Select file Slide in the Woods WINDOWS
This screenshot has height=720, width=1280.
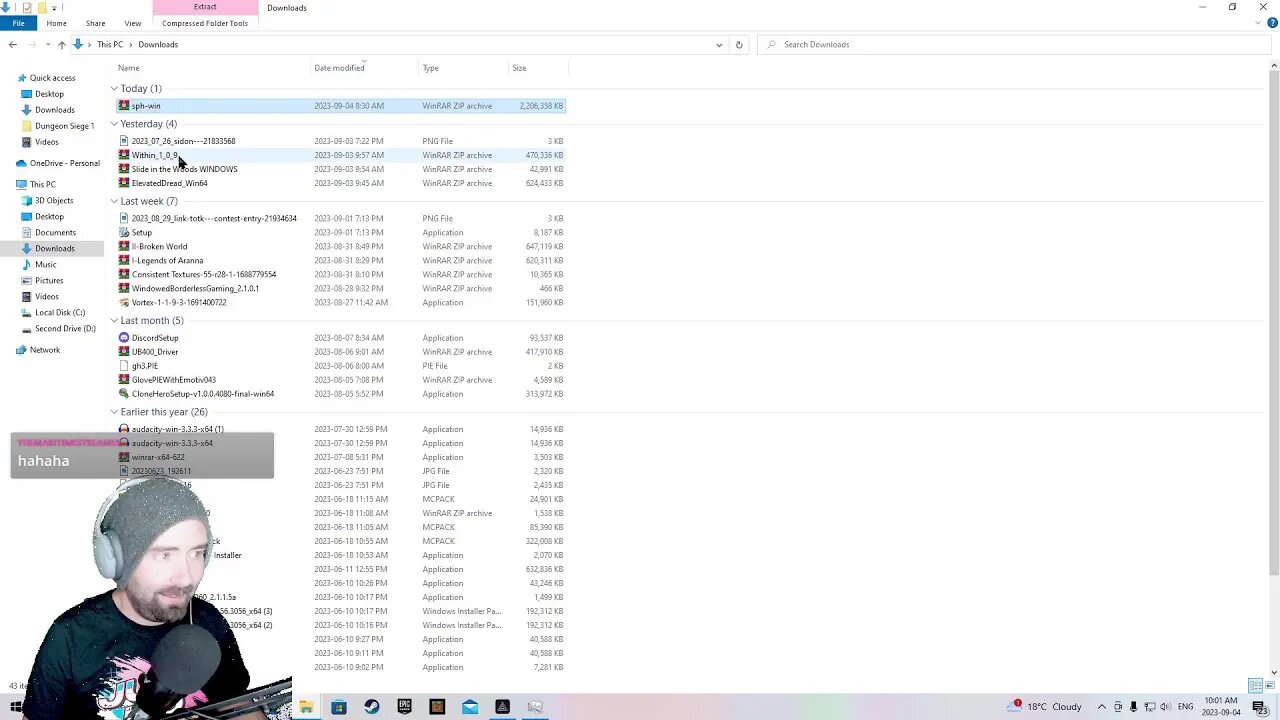184,169
